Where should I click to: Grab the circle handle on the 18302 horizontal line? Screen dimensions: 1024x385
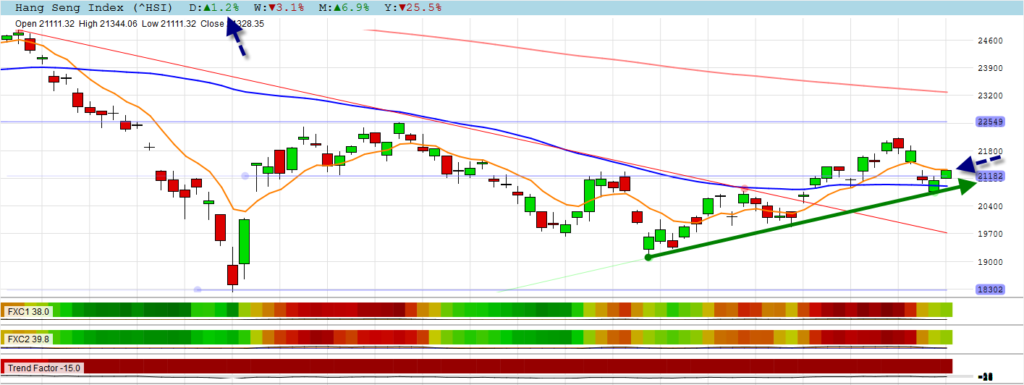click(198, 289)
